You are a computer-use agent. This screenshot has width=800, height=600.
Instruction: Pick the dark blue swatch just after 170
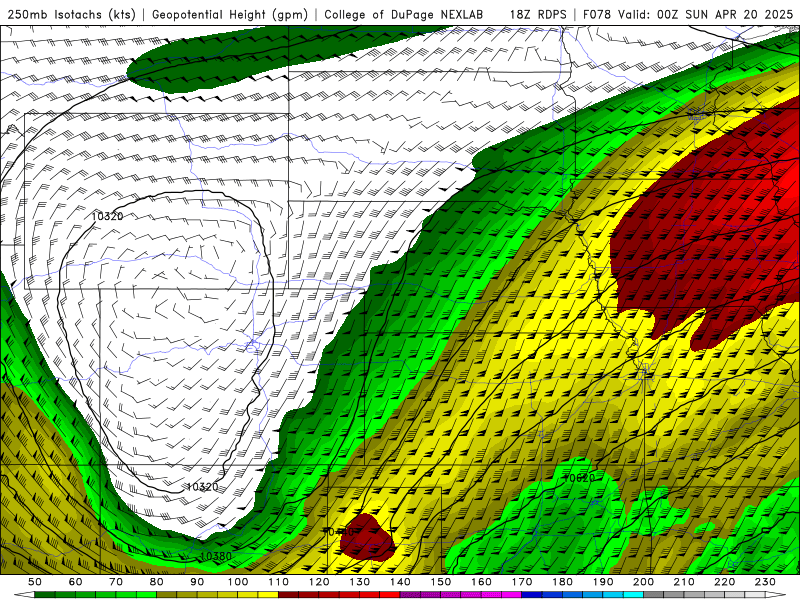532,595
